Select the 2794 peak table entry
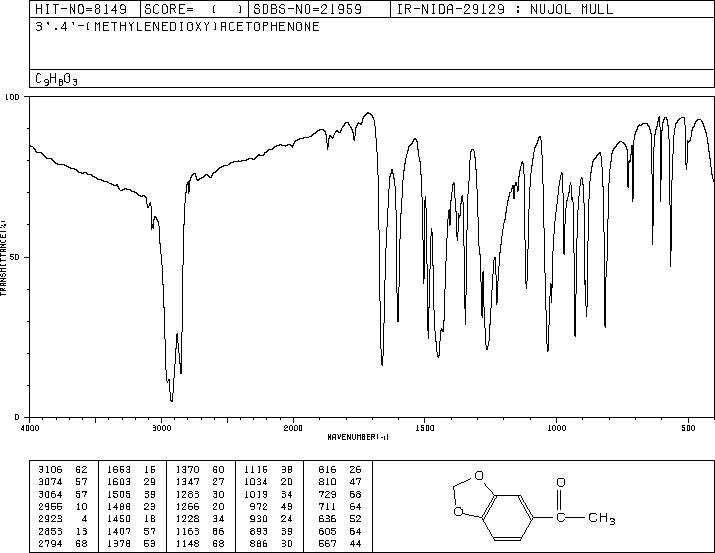This screenshot has height=553, width=715. click(x=62, y=544)
